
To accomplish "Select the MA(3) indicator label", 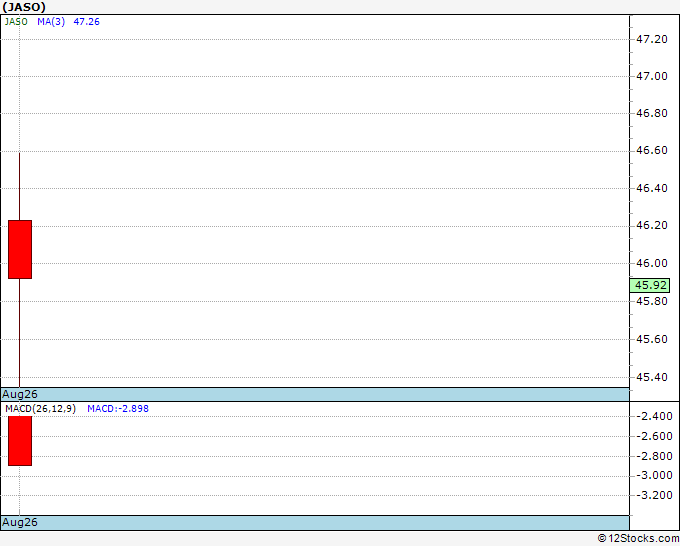I will pos(51,22).
